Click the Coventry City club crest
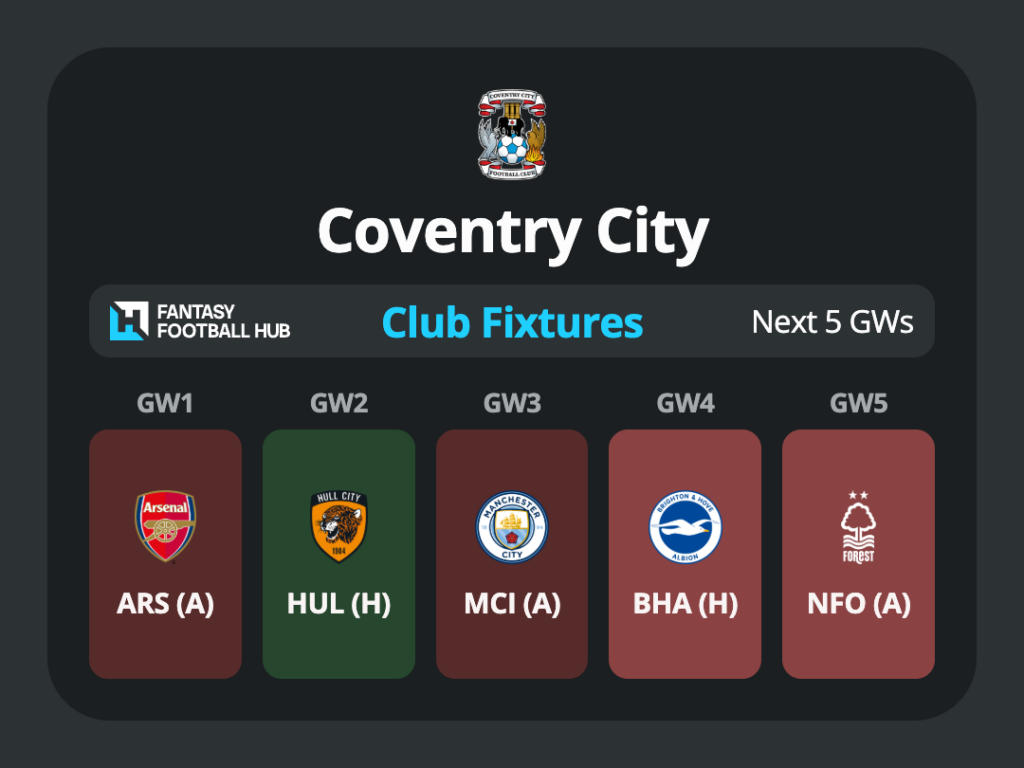 pos(512,134)
